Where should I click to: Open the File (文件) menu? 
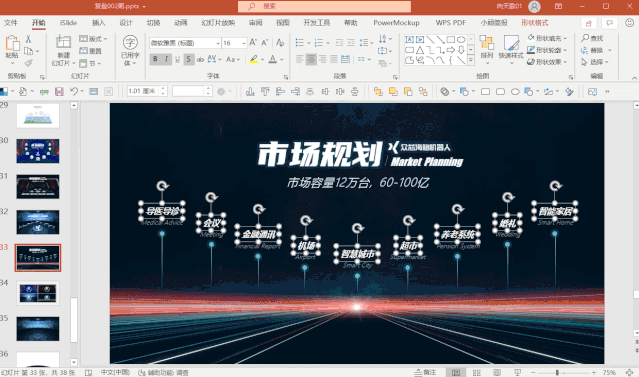pyautogui.click(x=11, y=23)
